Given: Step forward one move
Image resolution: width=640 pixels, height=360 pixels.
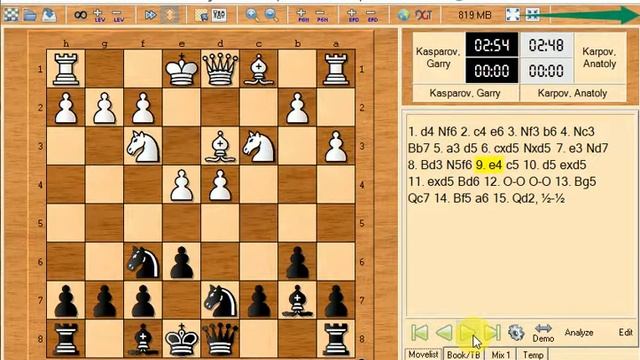Looking at the screenshot, I should 468,333.
